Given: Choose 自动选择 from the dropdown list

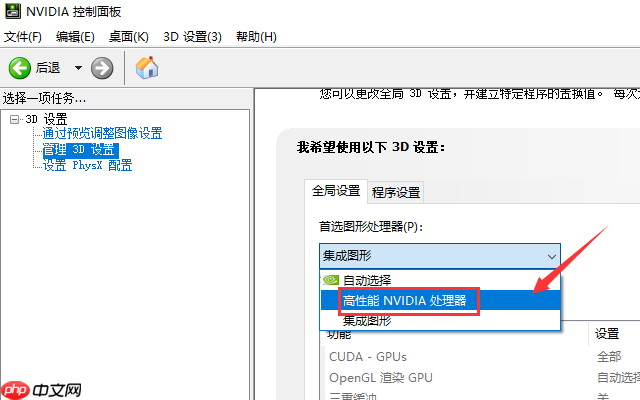Looking at the screenshot, I should [440, 280].
